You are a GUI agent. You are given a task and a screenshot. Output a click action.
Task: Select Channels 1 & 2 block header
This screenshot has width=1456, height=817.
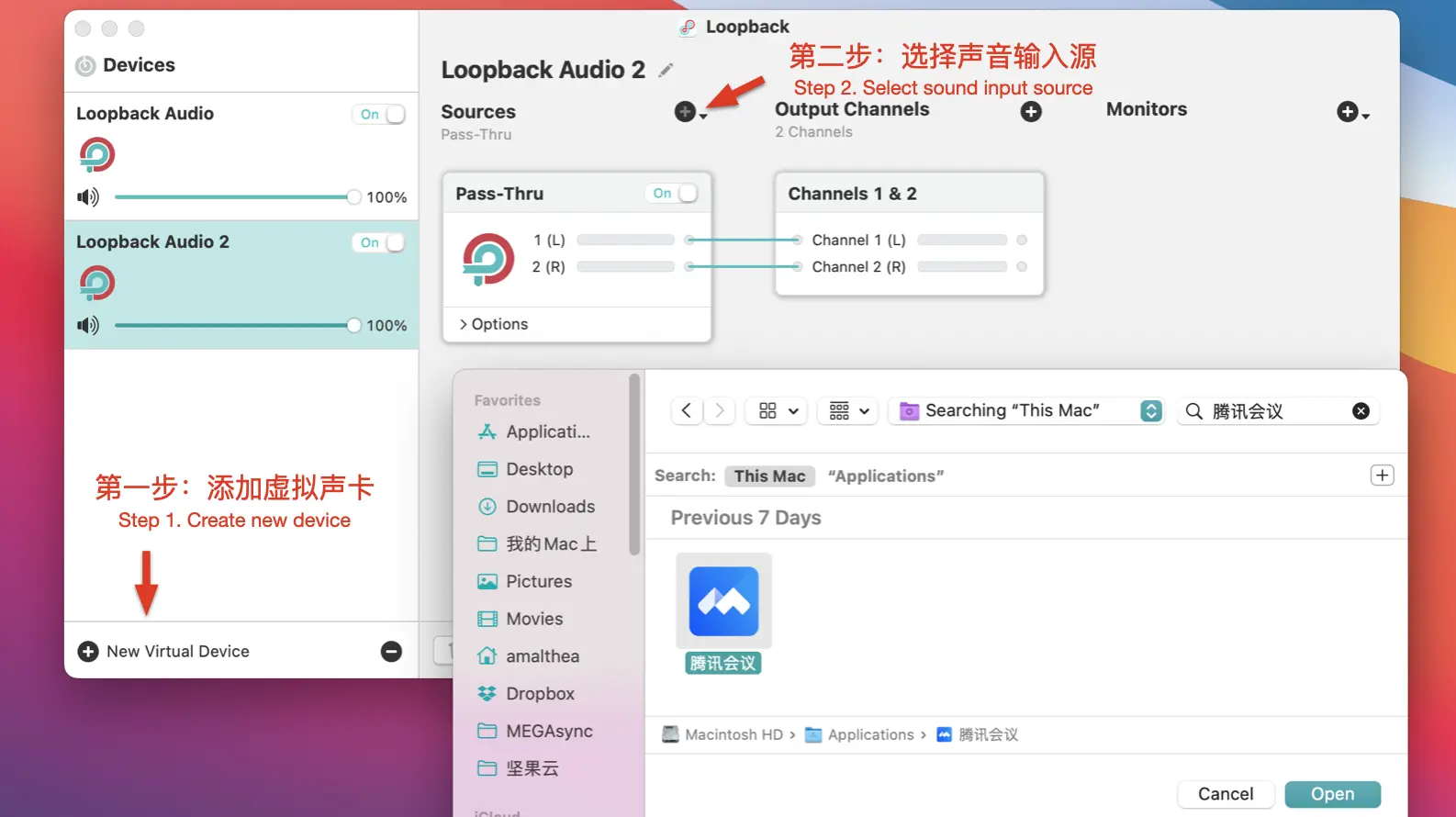pyautogui.click(x=909, y=194)
